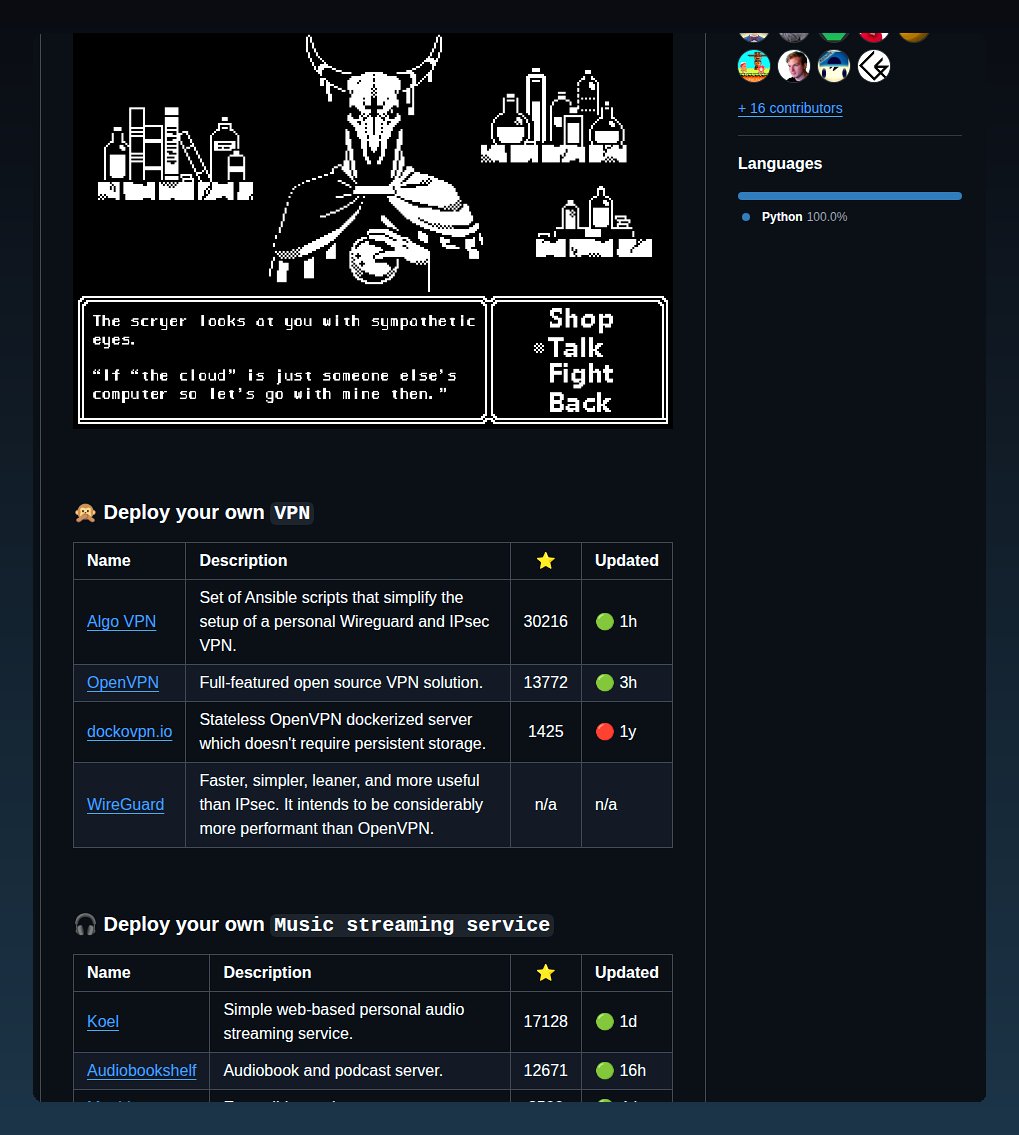
Task: Click the green status dot in Algo VPN row
Action: 605,622
